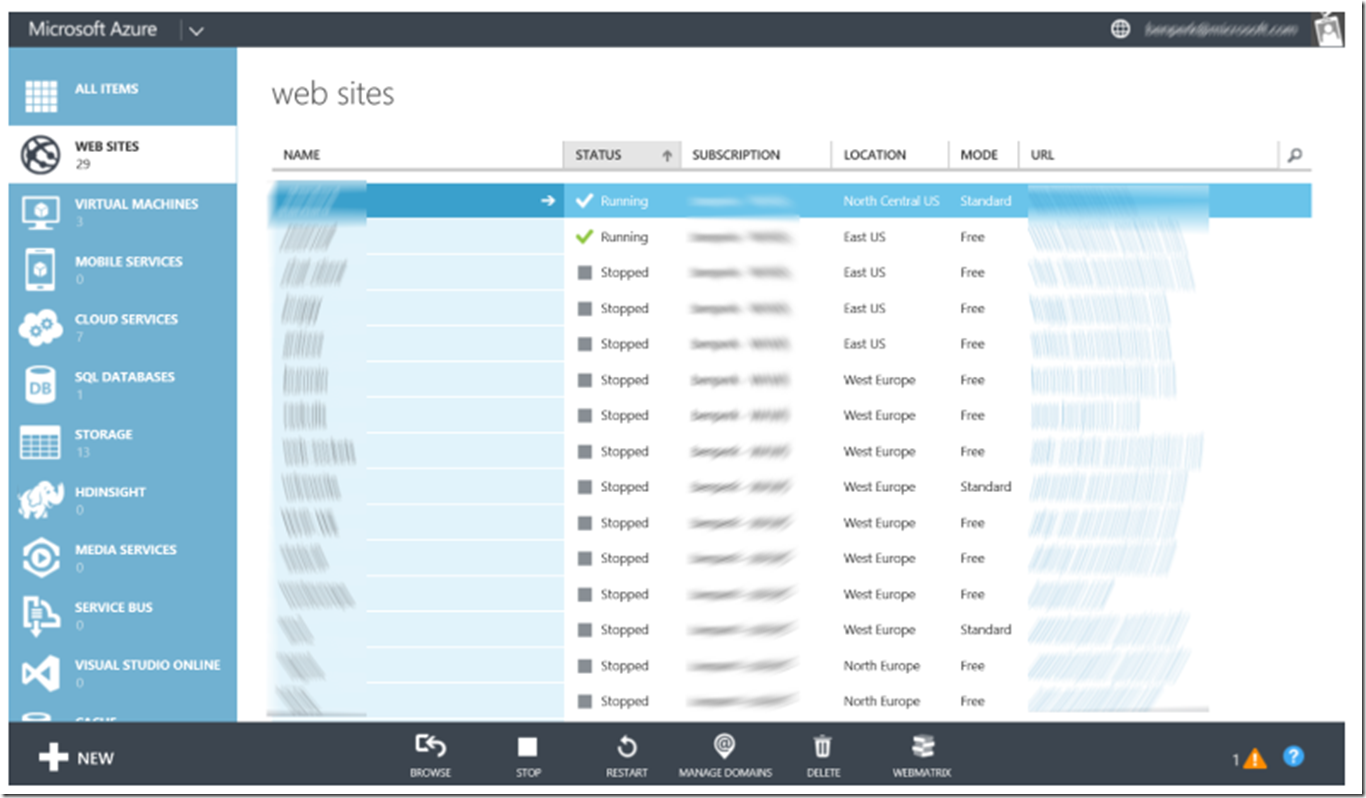Click the first North Europe cell
Screen dimensions: 1366x798
point(881,666)
